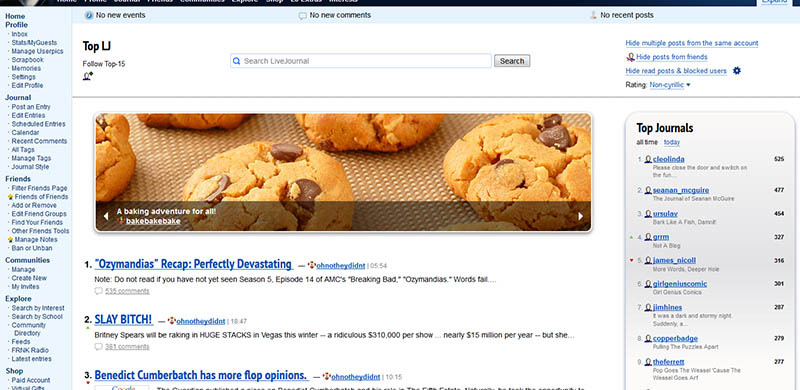The image size is (800, 390).
Task: Open the cleolinda journal link
Action: pos(668,159)
